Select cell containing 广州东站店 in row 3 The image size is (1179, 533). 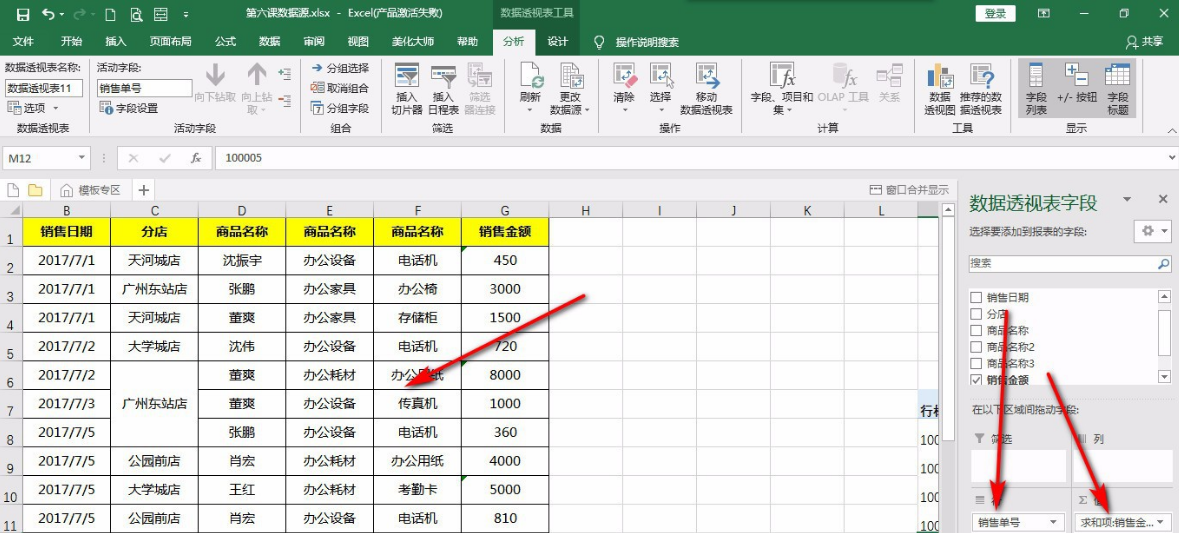pos(154,289)
